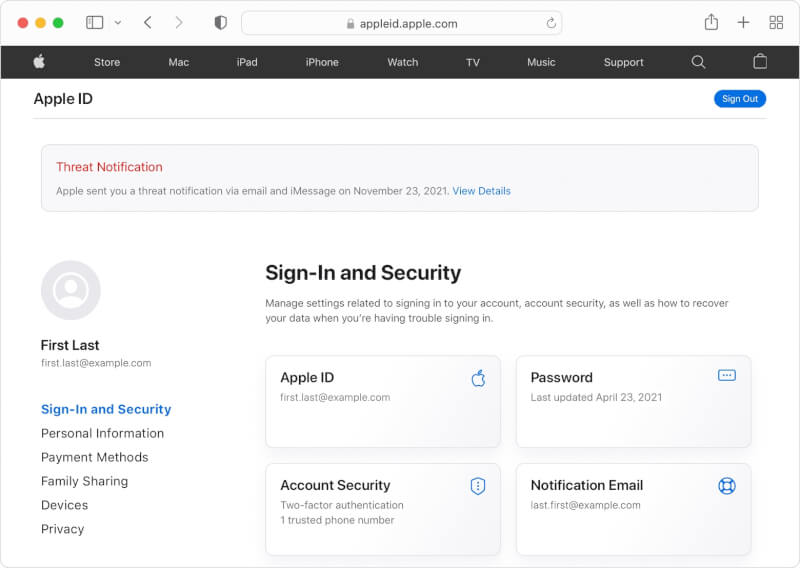Viewport: 800px width, 568px height.
Task: Click the Apple logo in the nav bar
Action: tap(39, 62)
